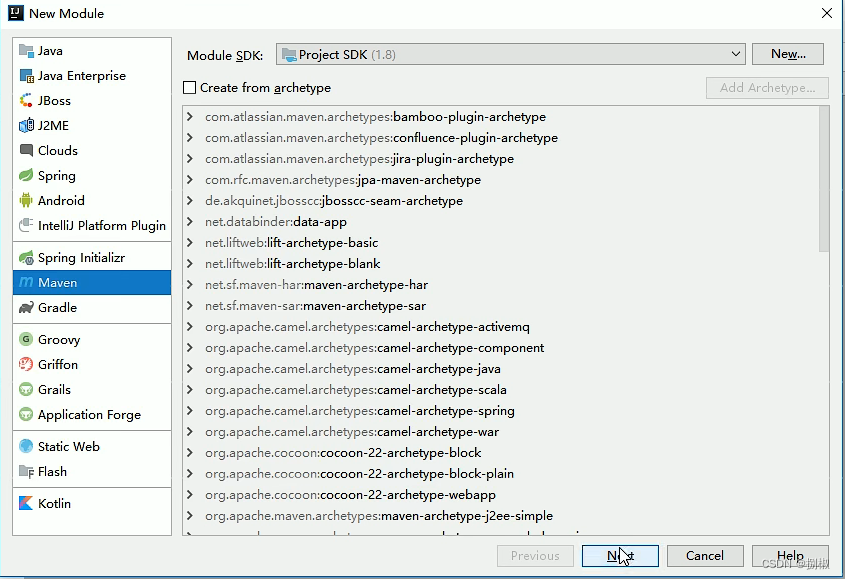This screenshot has height=579, width=845.
Task: Select the Java module icon
Action: [26, 51]
